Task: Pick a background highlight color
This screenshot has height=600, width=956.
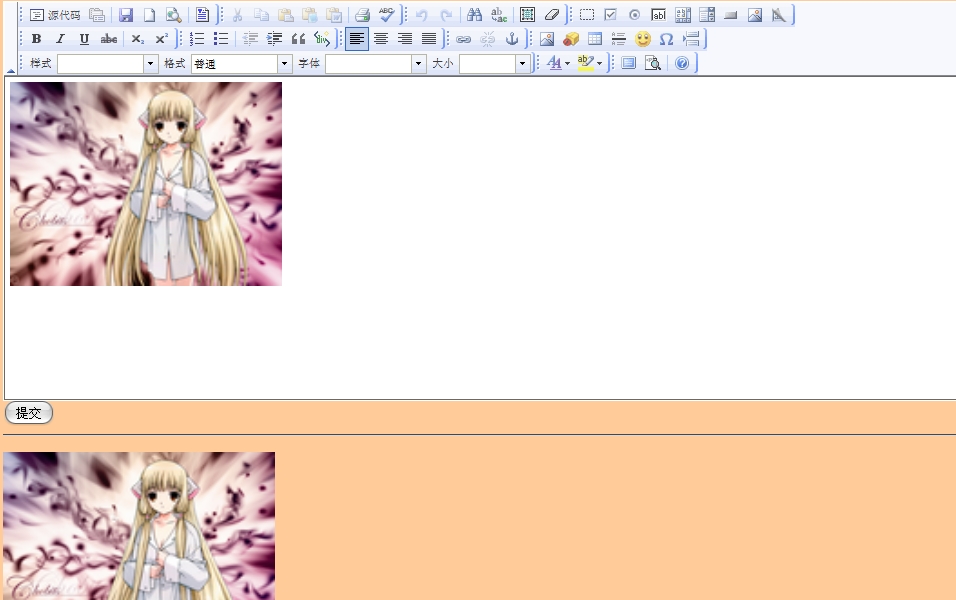Action: [x=590, y=63]
